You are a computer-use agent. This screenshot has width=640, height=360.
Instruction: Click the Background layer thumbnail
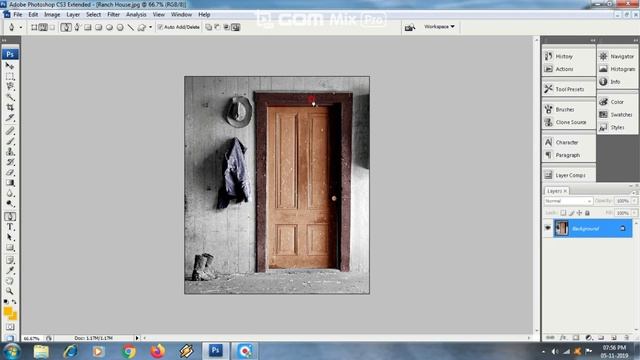coord(562,228)
